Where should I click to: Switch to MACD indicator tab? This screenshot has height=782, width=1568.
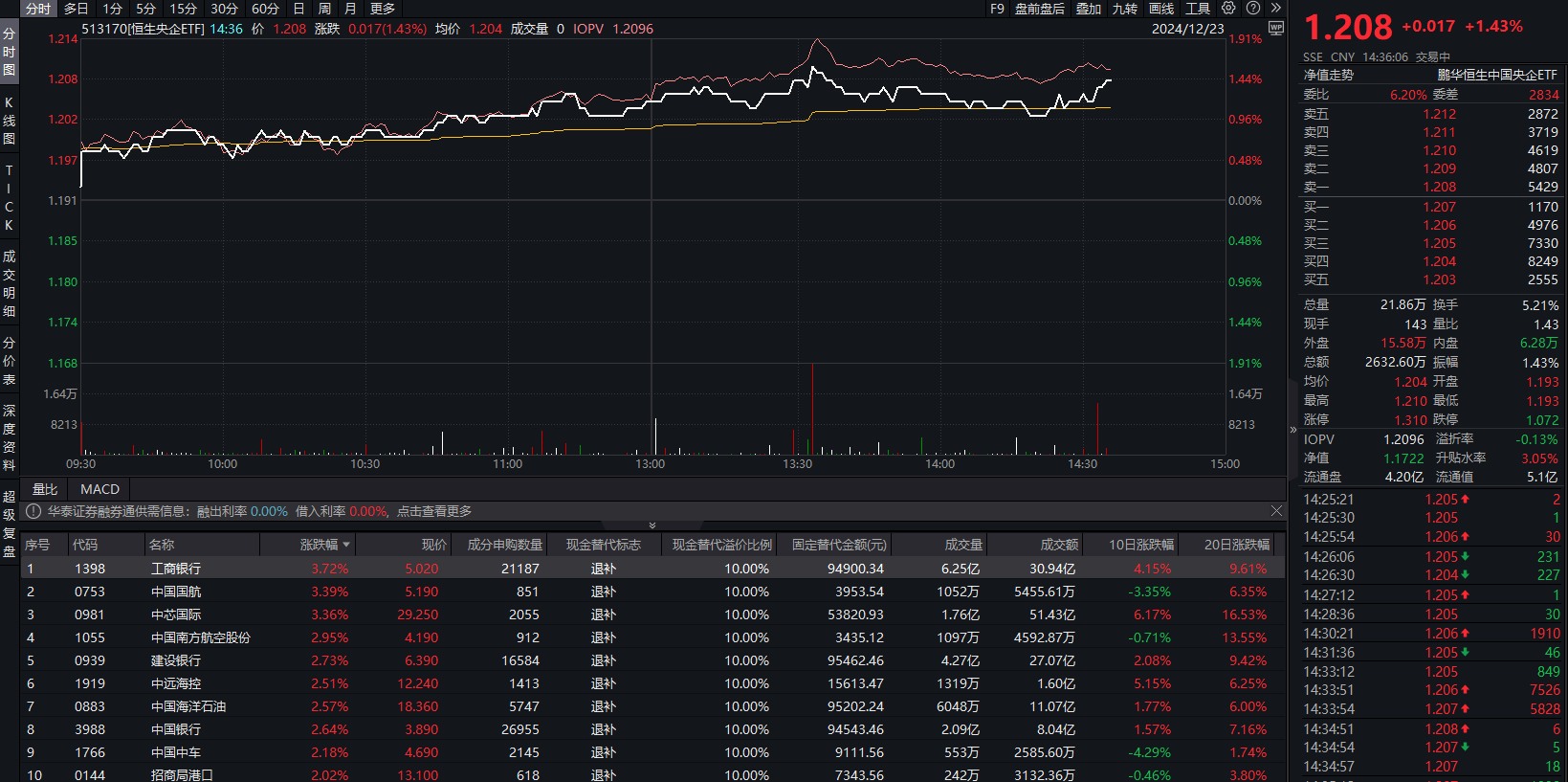click(99, 489)
